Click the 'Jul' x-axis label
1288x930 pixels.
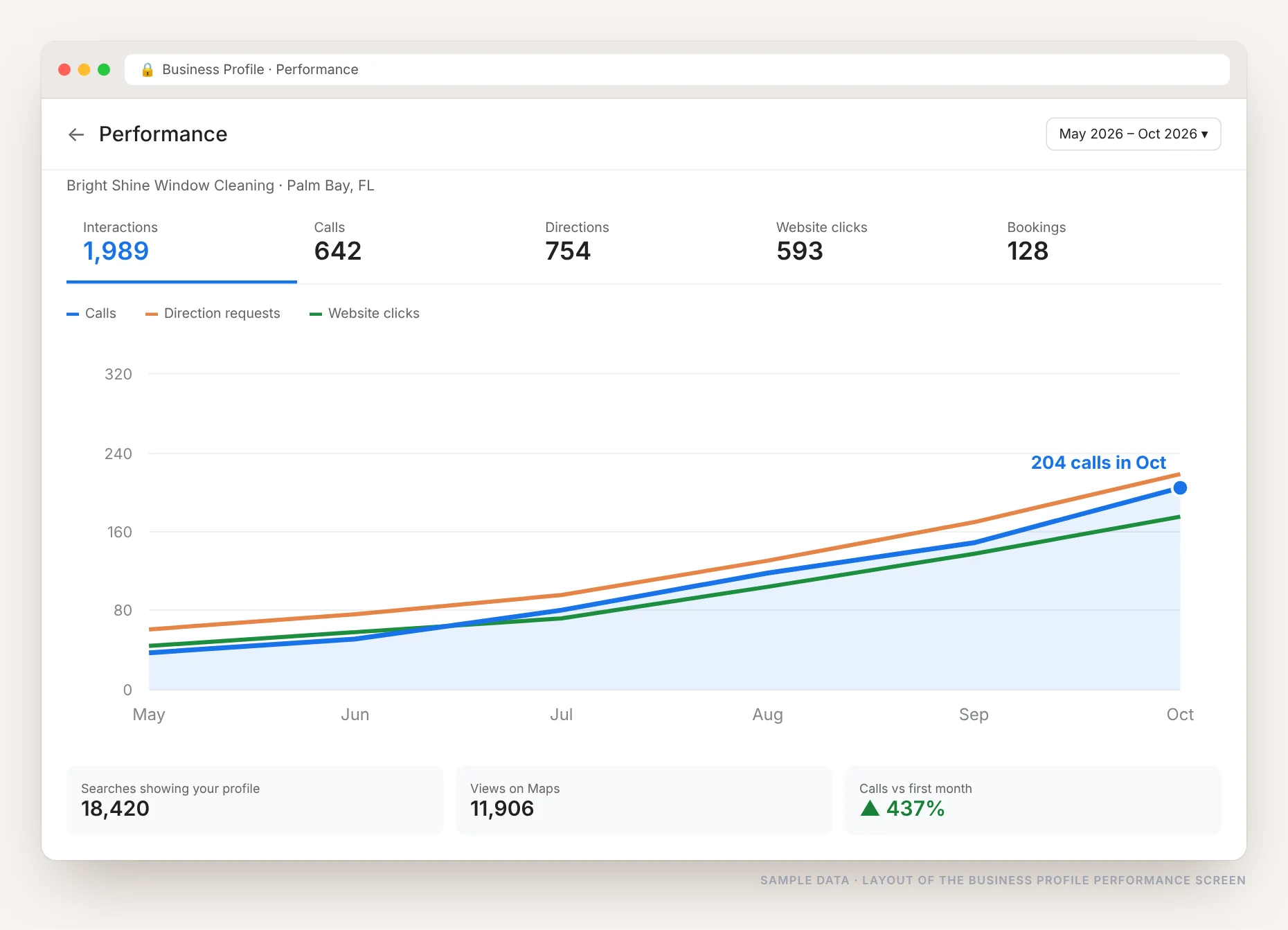561,715
